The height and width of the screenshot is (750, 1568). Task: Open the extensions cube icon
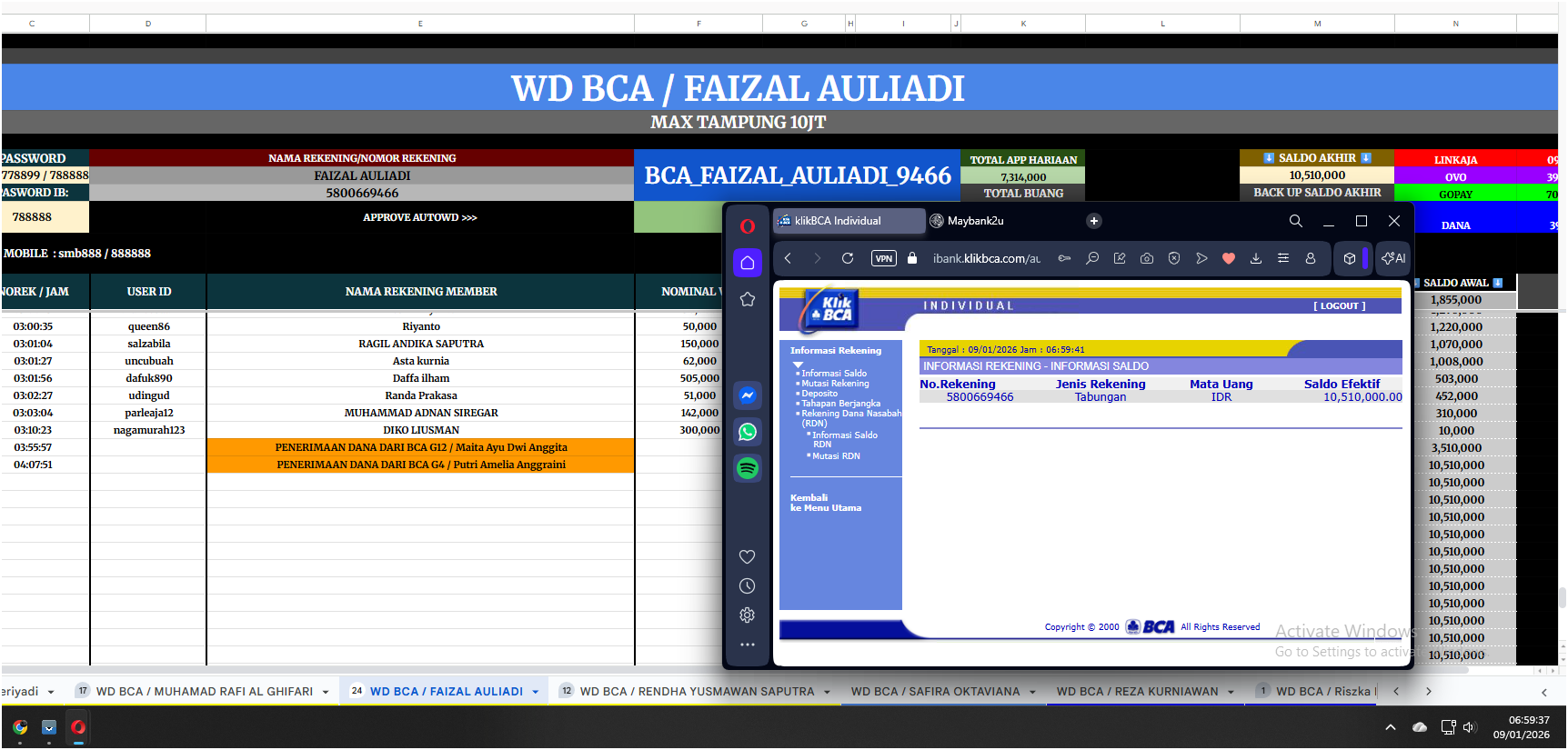(x=1350, y=258)
